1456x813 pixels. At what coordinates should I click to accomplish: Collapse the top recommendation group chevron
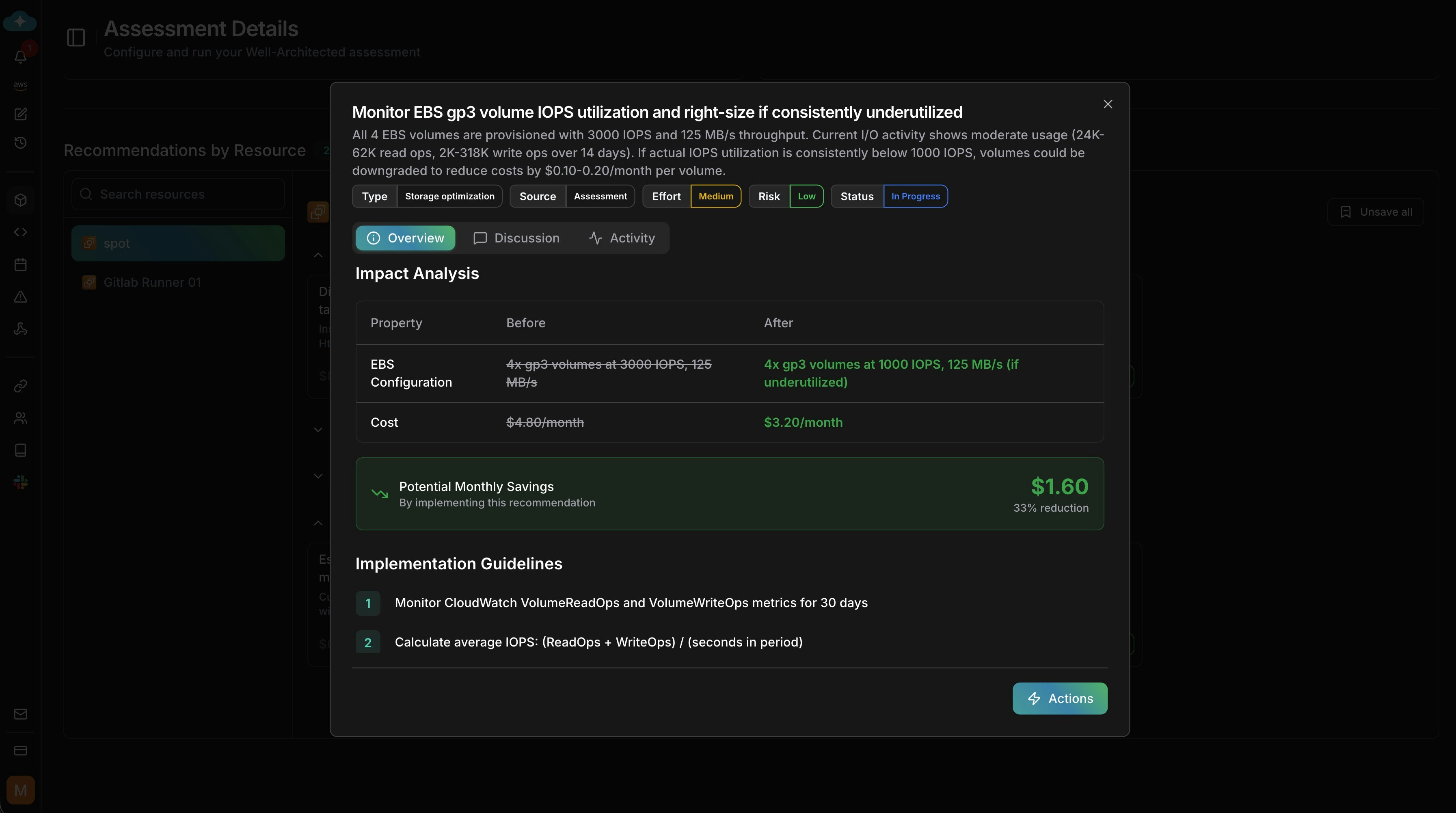point(318,255)
